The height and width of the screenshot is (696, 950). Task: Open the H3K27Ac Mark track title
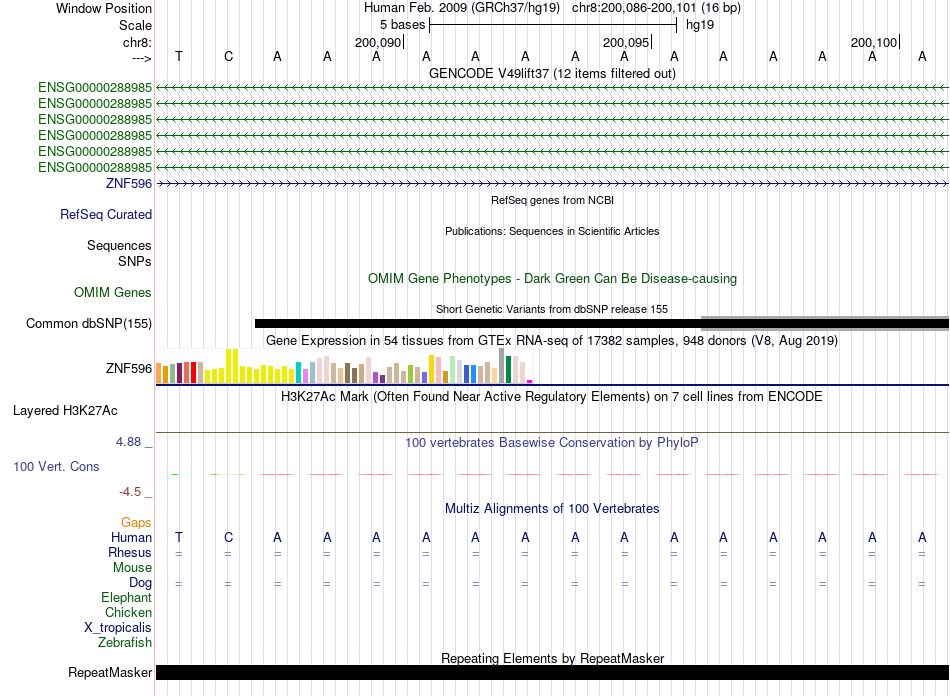(x=552, y=397)
